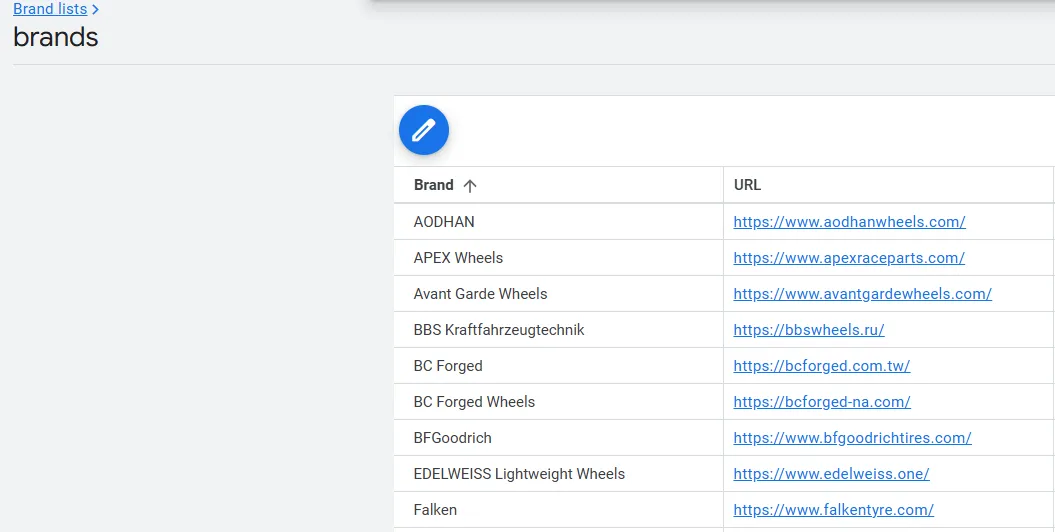
Task: Go back to Brand lists
Action: point(50,9)
